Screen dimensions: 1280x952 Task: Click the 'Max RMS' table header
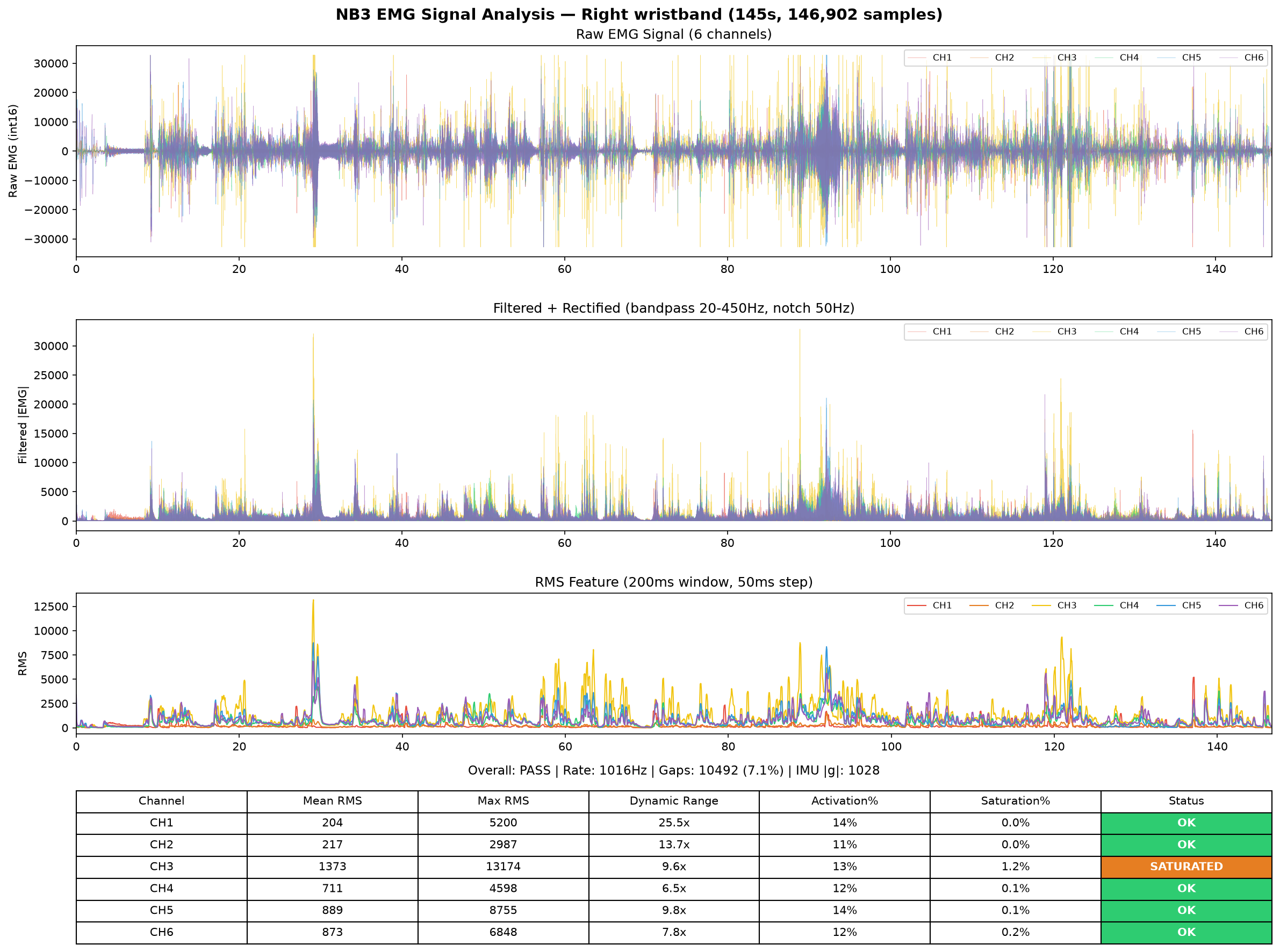point(503,801)
